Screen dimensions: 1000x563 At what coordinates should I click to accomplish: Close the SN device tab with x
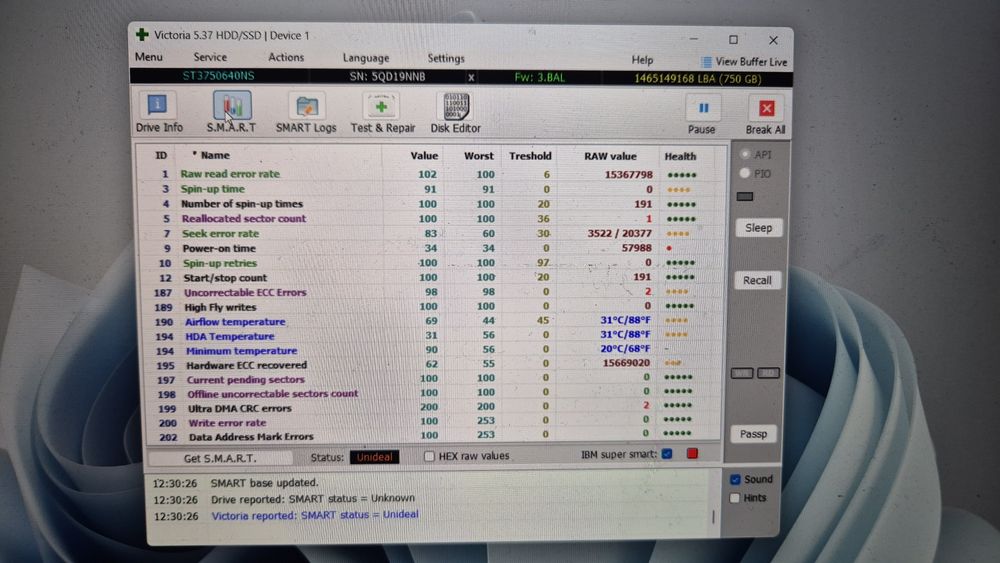tap(471, 77)
